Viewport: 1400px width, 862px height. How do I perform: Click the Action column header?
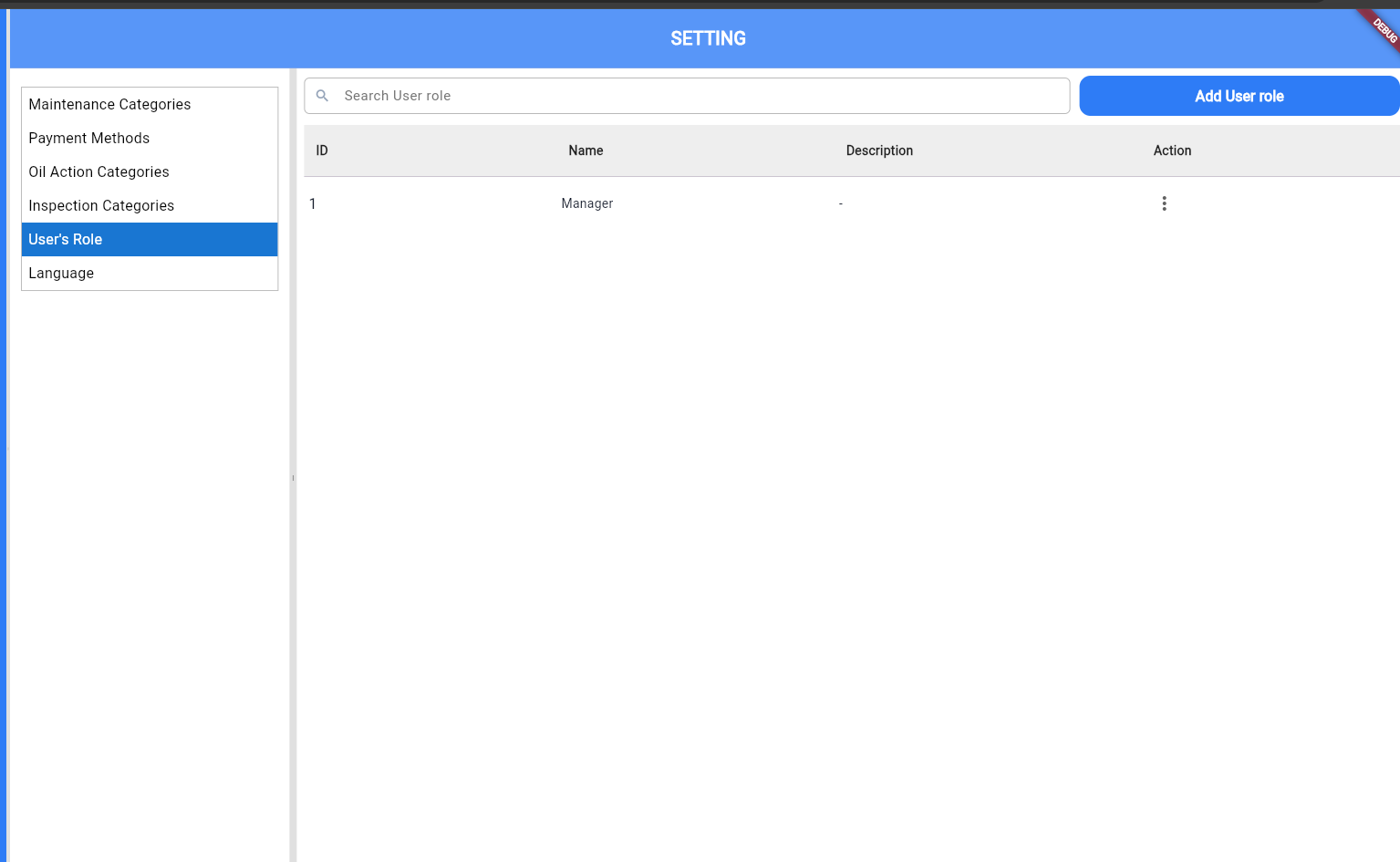click(1172, 151)
